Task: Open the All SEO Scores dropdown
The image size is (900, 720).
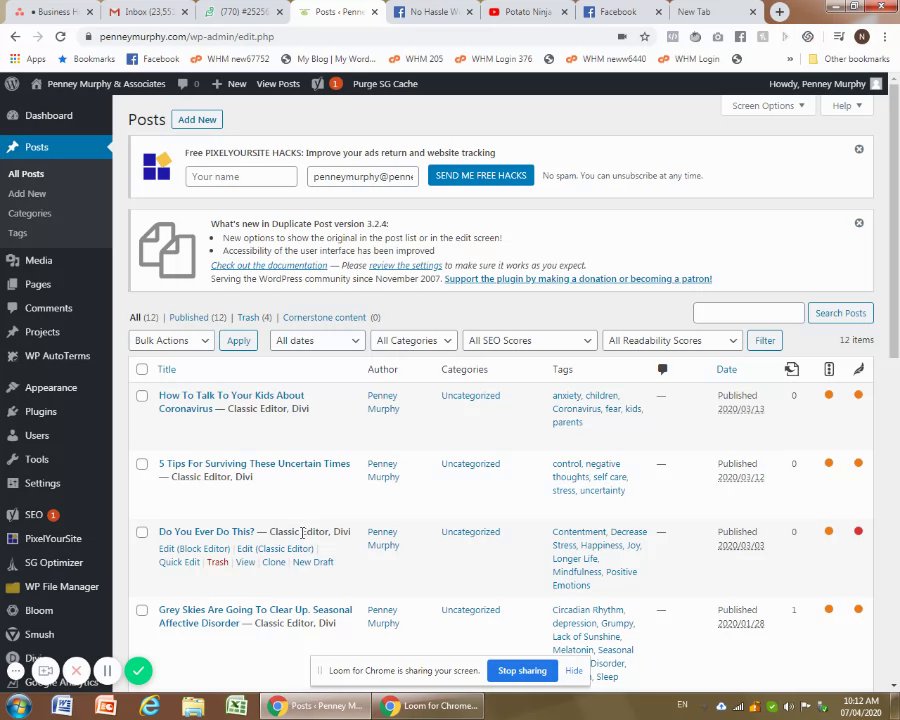Action: tap(530, 340)
